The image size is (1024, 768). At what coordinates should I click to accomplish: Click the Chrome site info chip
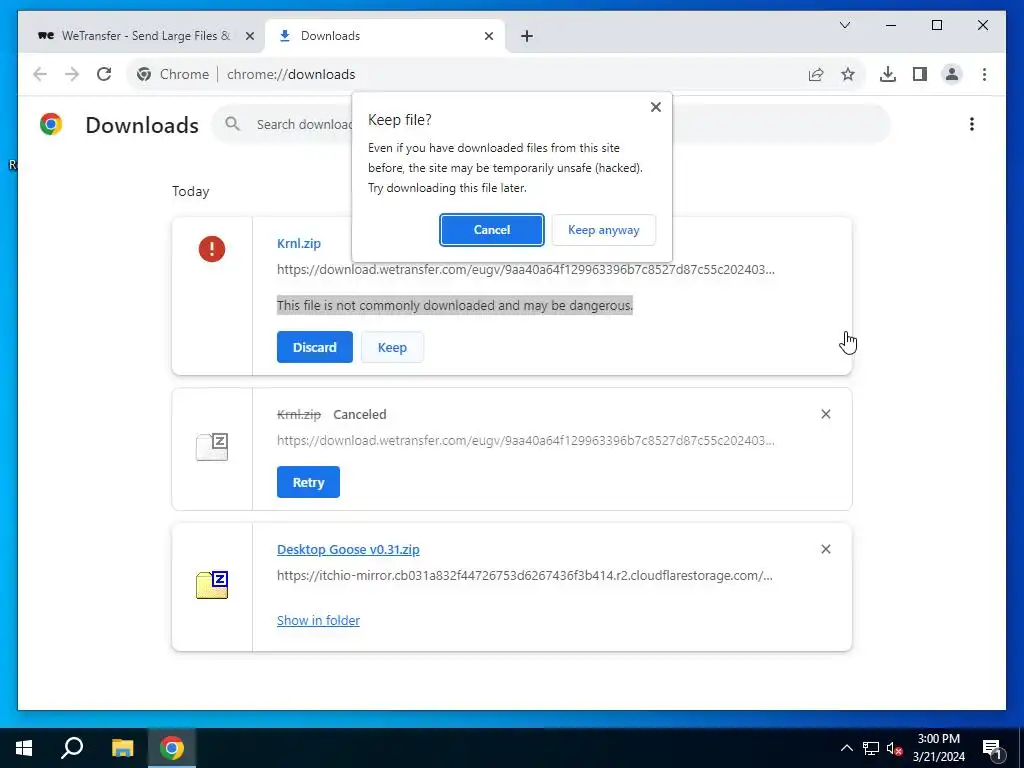[173, 74]
